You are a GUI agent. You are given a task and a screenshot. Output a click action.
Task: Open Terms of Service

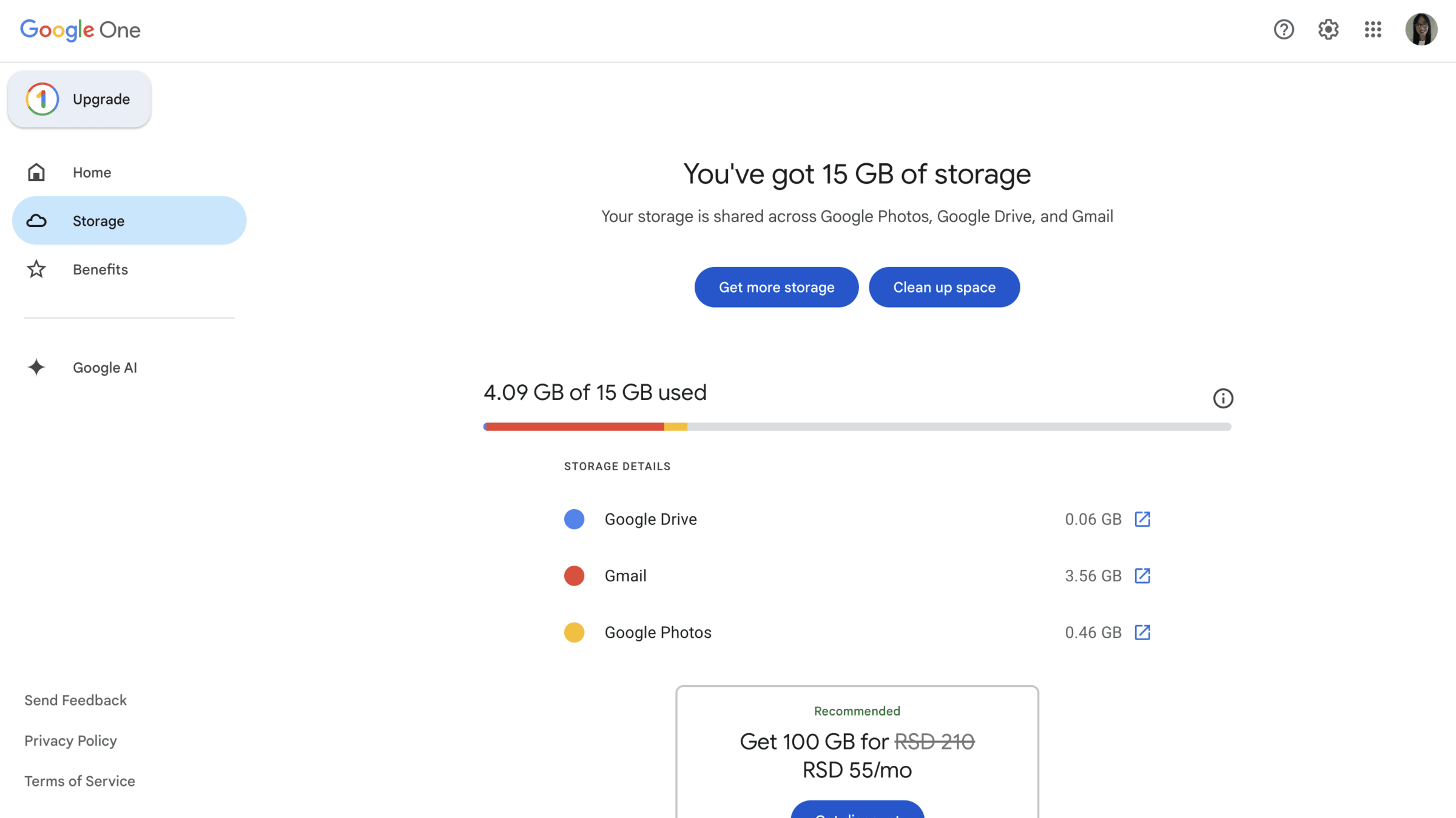(79, 781)
